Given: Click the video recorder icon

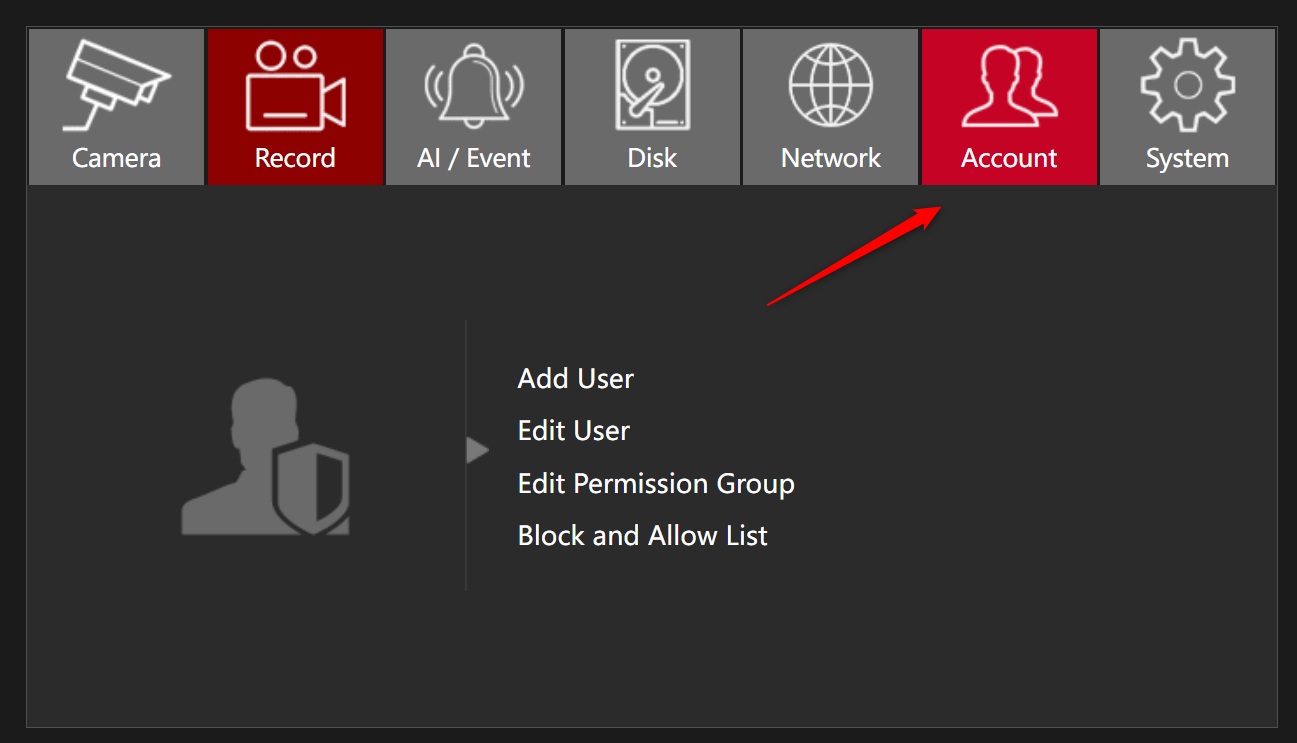Looking at the screenshot, I should pos(295,86).
